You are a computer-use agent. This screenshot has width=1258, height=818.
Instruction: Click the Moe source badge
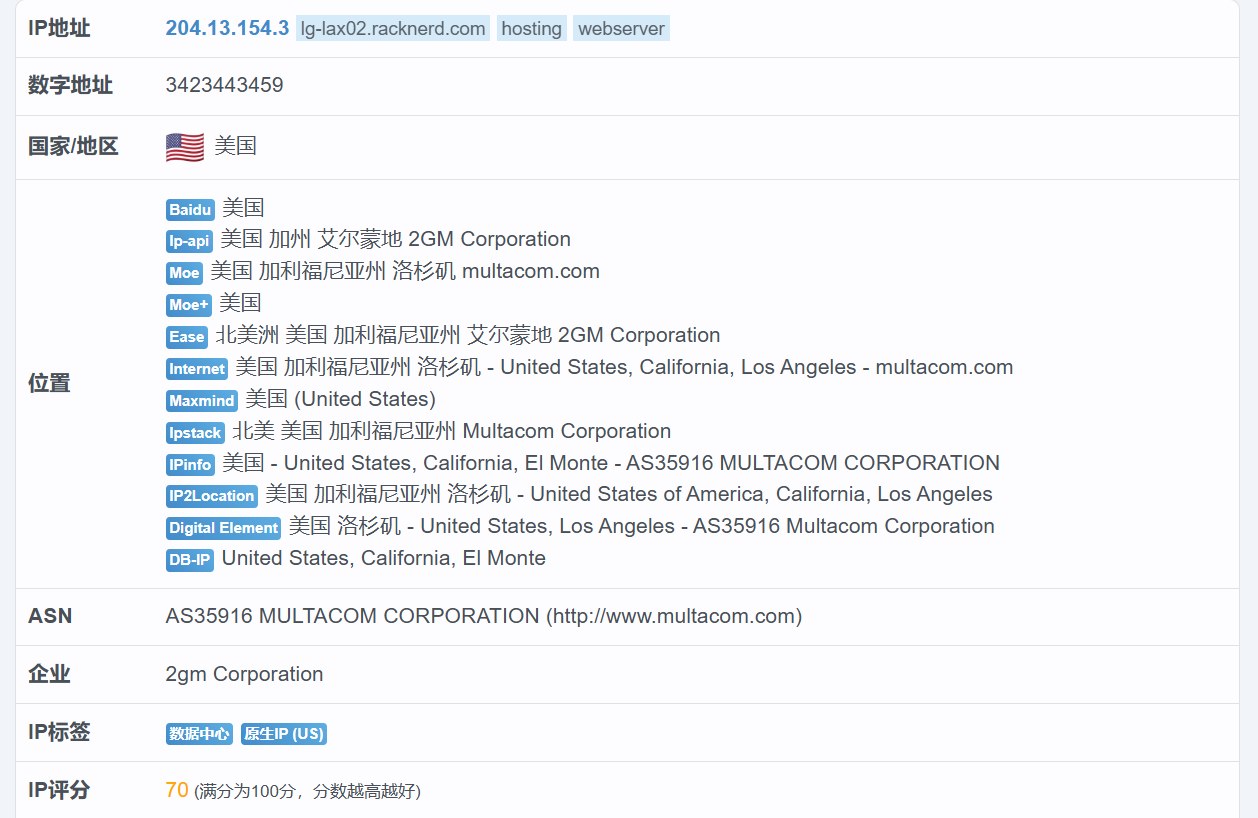[x=184, y=273]
